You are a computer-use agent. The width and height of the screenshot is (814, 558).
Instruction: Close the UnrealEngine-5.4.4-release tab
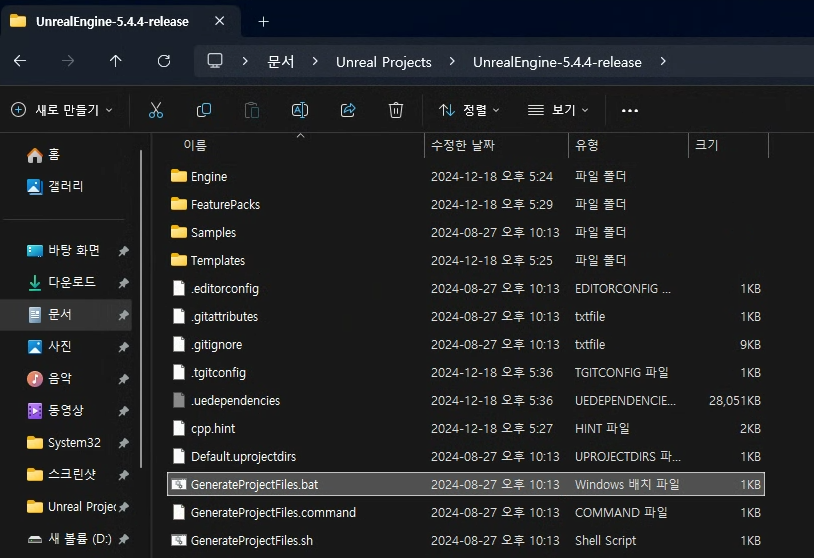(220, 21)
